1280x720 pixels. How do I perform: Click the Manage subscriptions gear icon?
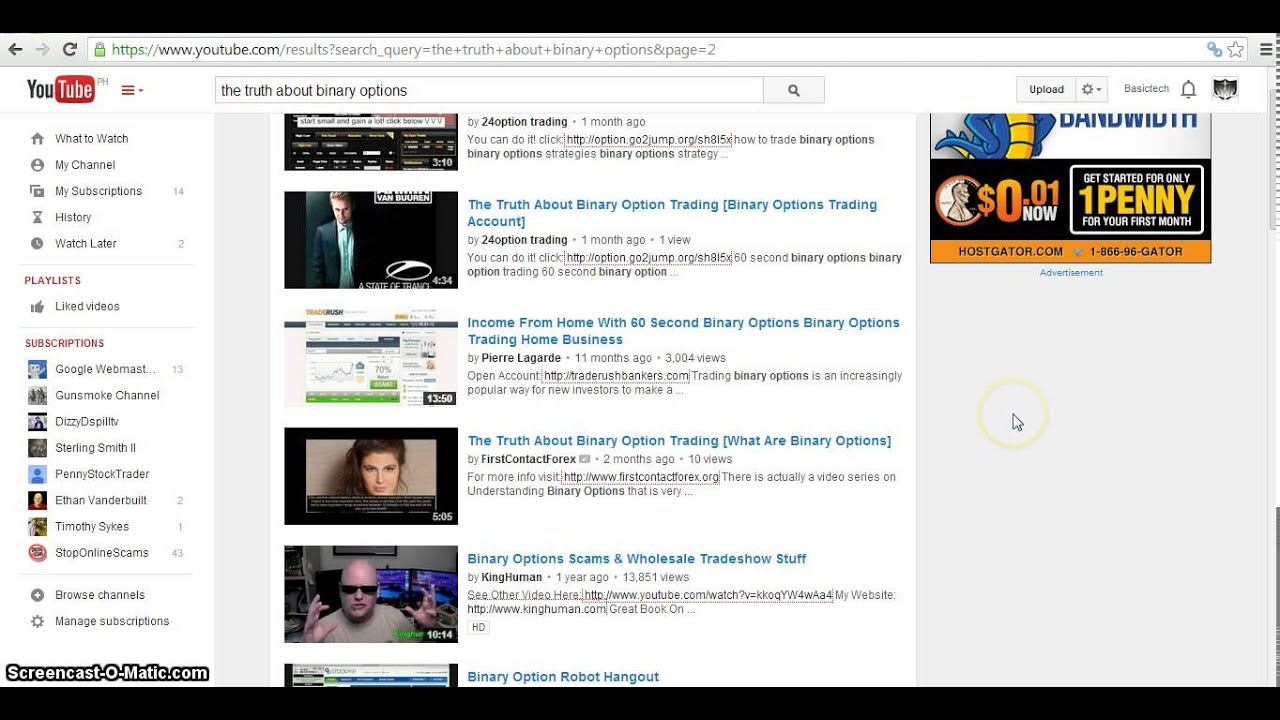[37, 621]
